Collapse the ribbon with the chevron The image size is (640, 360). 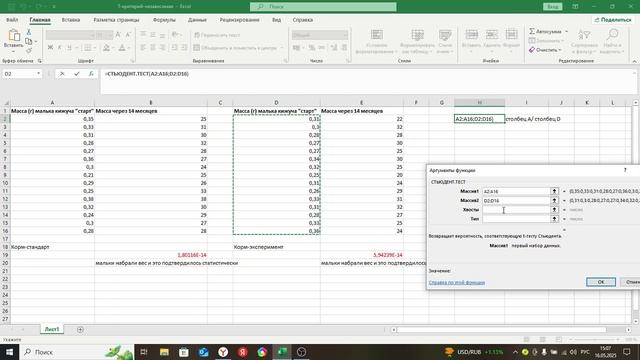click(634, 61)
